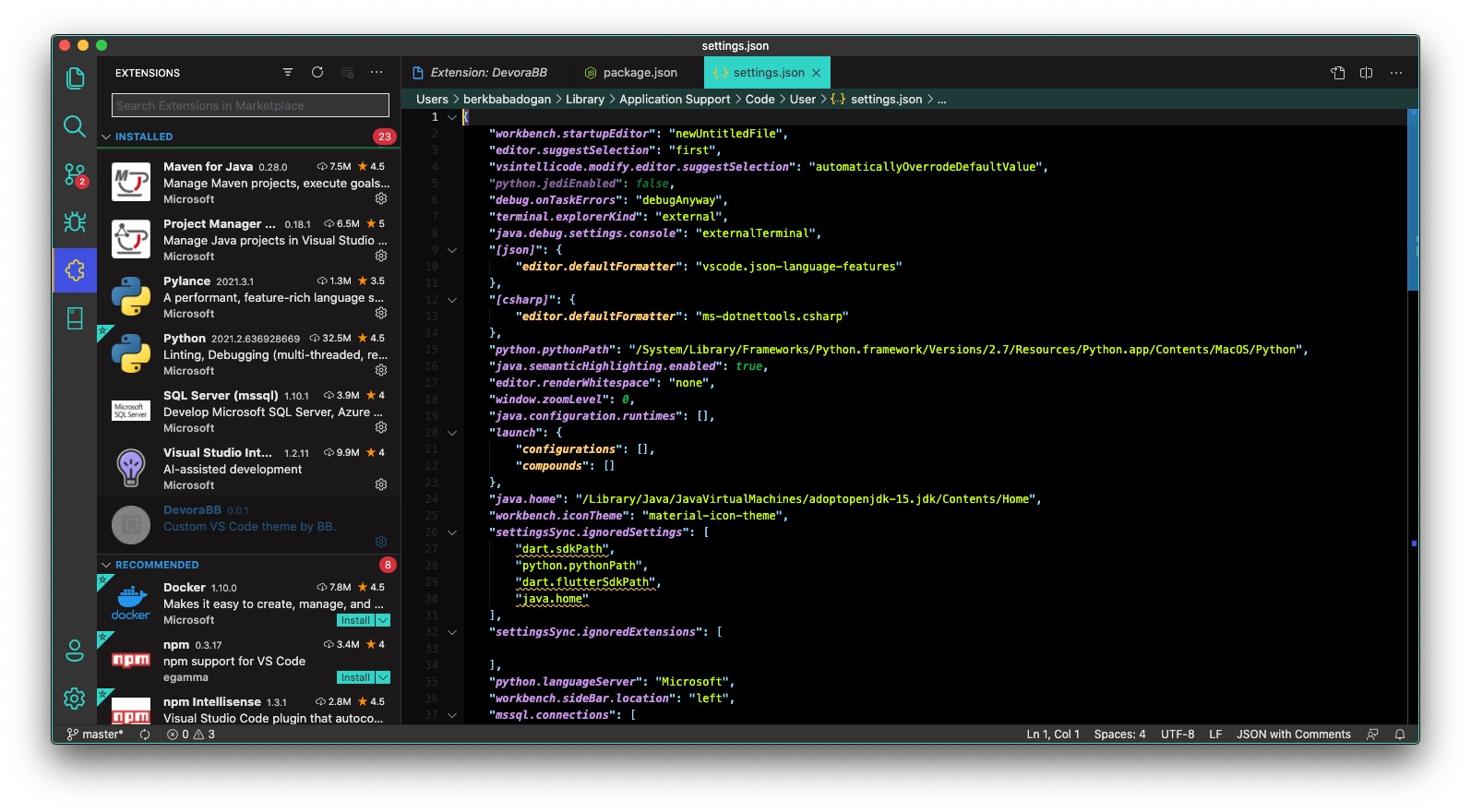The height and width of the screenshot is (812, 1471).
Task: Fold the "[json]" block at line 9
Action: click(x=452, y=250)
